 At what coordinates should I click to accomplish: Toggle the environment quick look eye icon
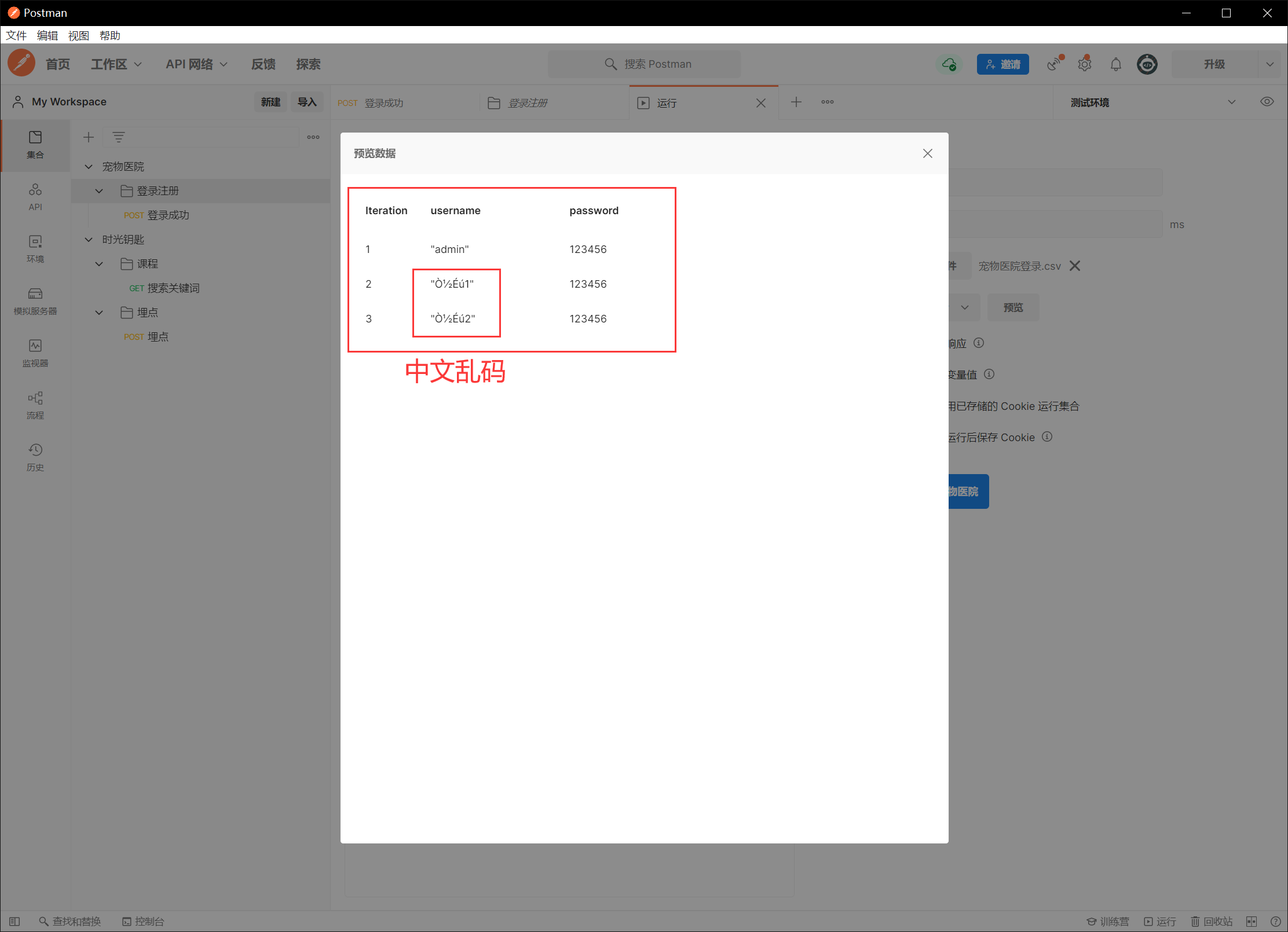pyautogui.click(x=1267, y=102)
